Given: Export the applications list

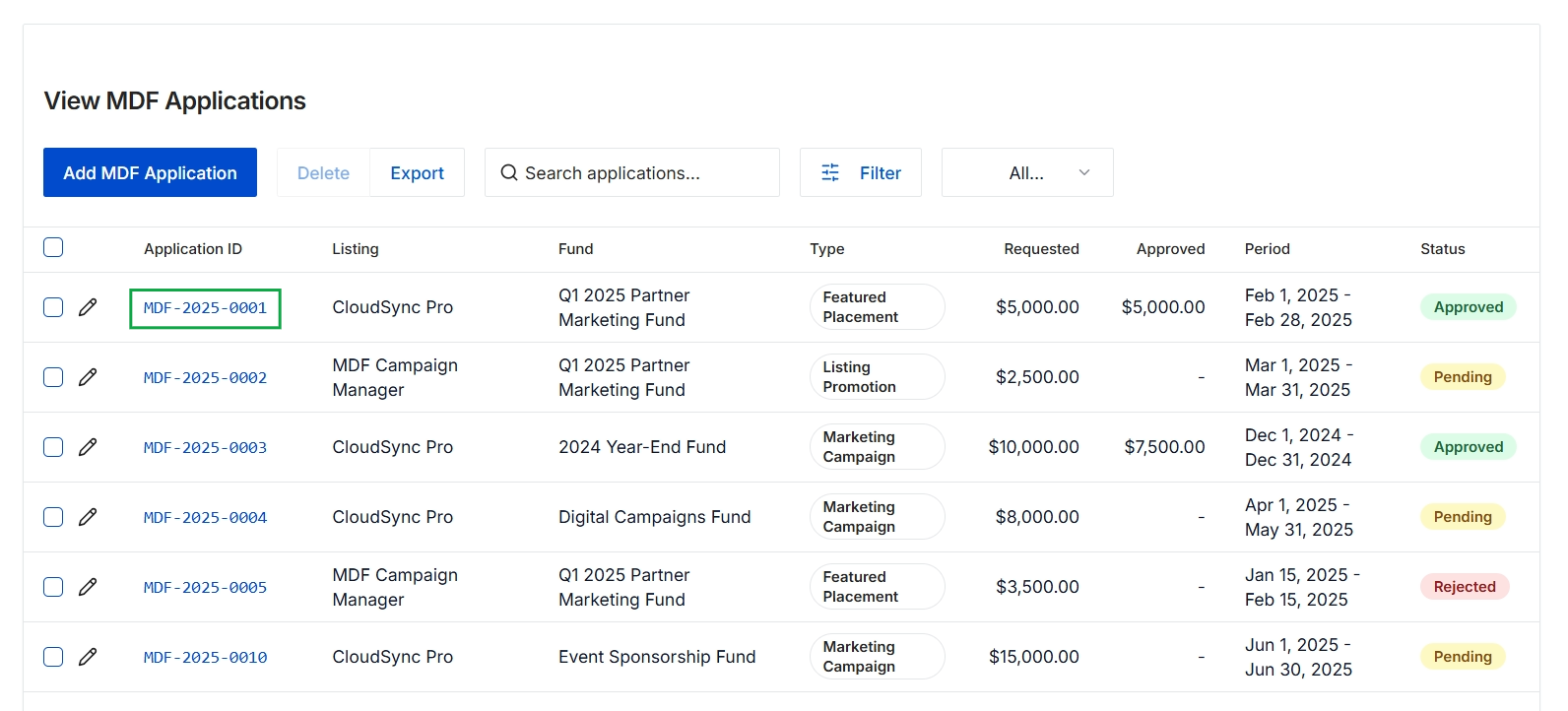Looking at the screenshot, I should click(417, 172).
